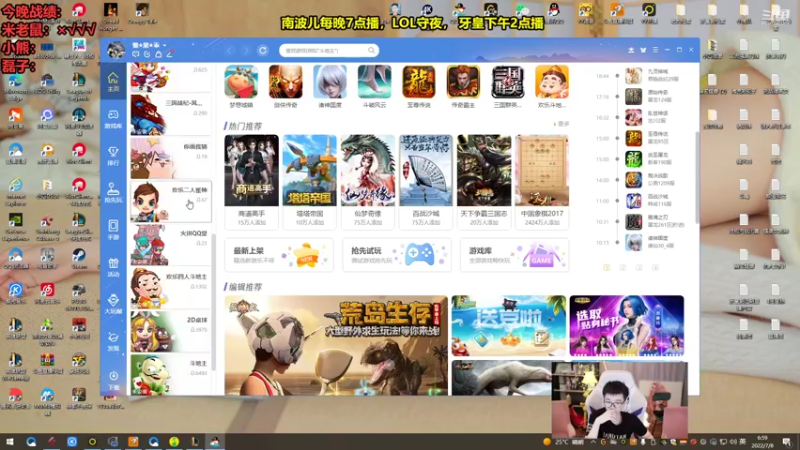
Task: Open the 下载 download manager sidebar item
Action: click(113, 380)
